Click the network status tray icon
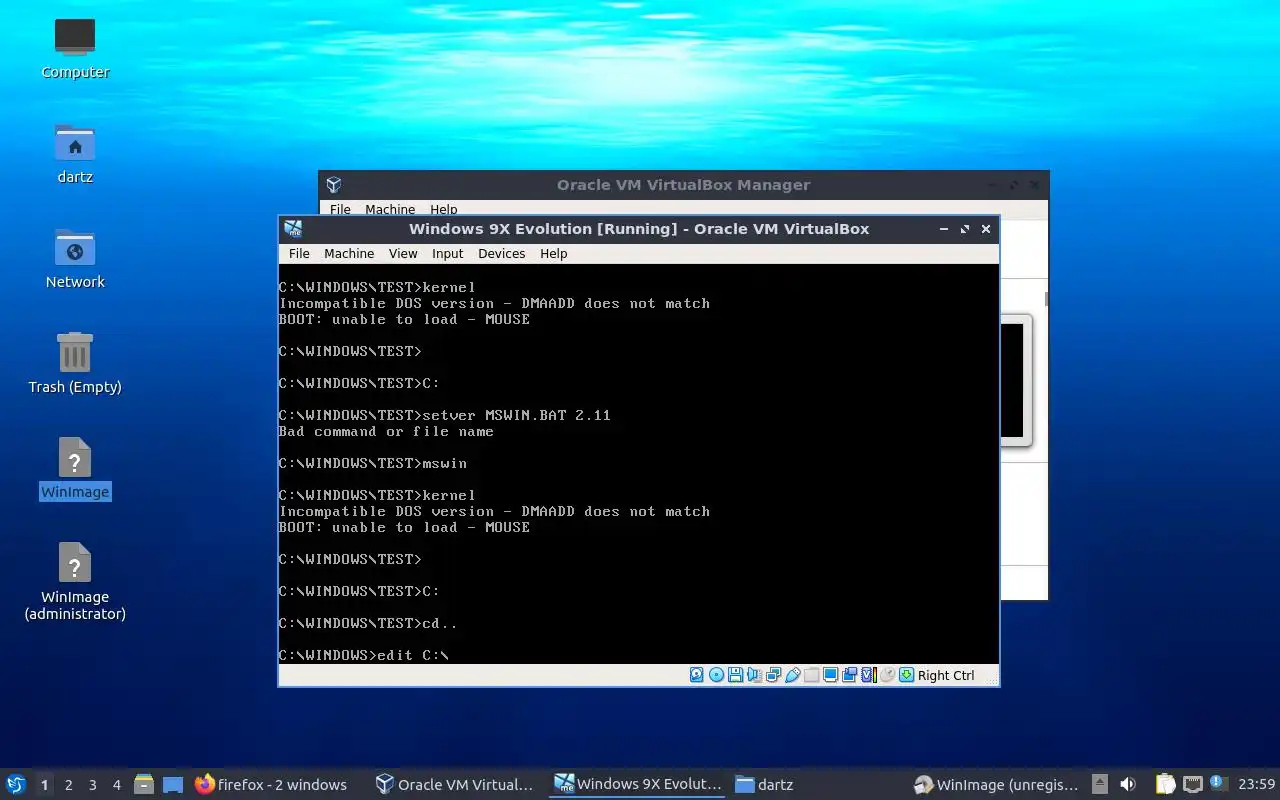 point(1192,784)
